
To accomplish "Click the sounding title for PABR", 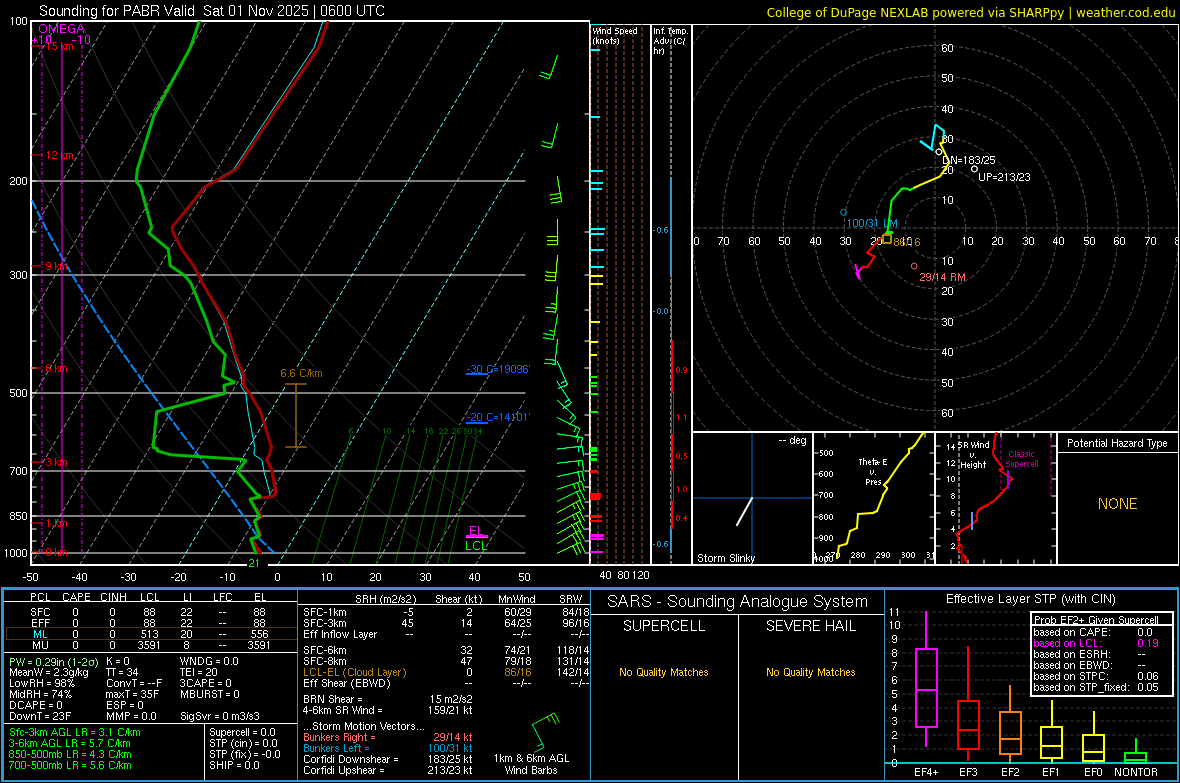I will [211, 11].
